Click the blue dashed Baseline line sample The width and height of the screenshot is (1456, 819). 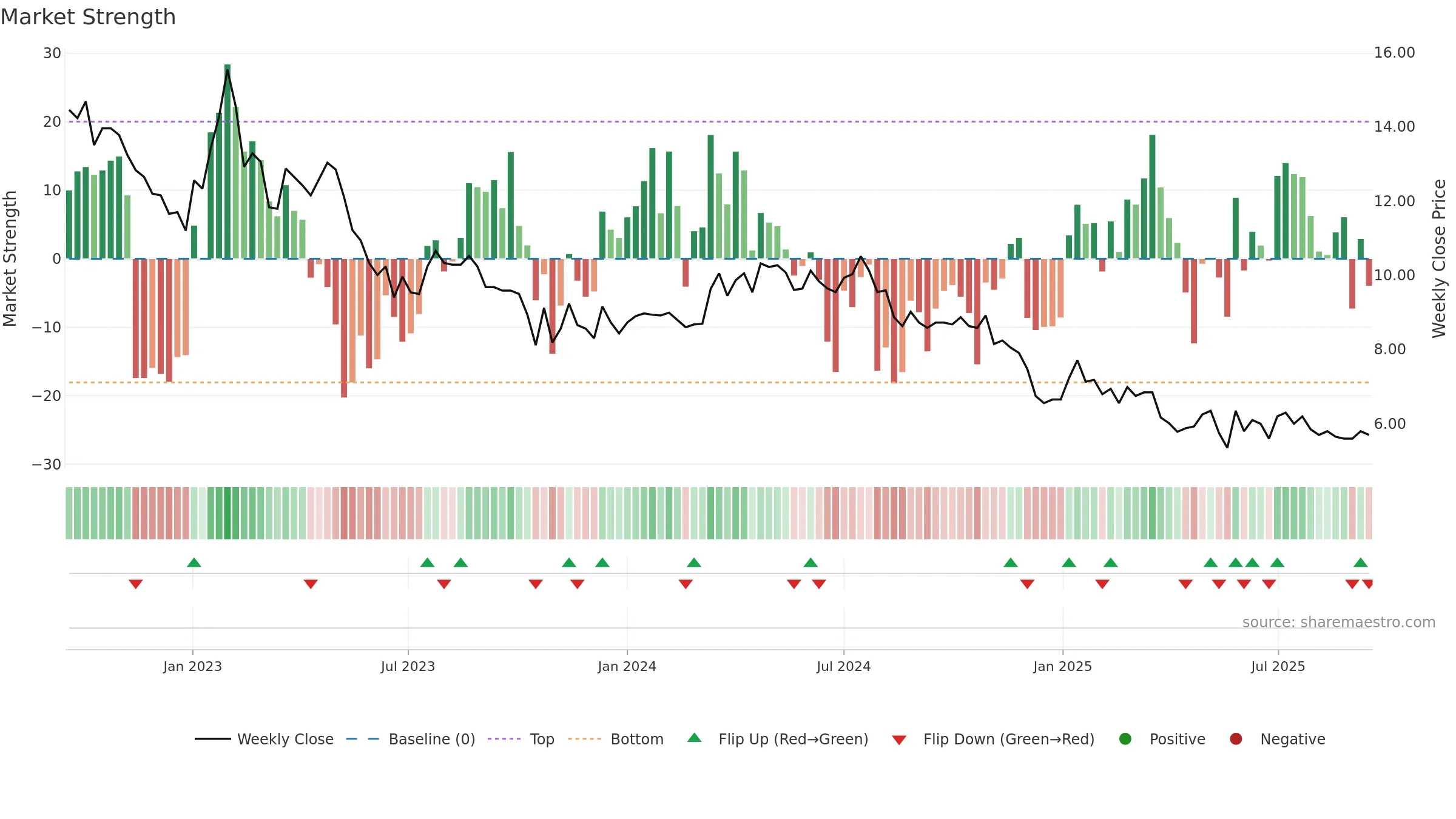(363, 739)
